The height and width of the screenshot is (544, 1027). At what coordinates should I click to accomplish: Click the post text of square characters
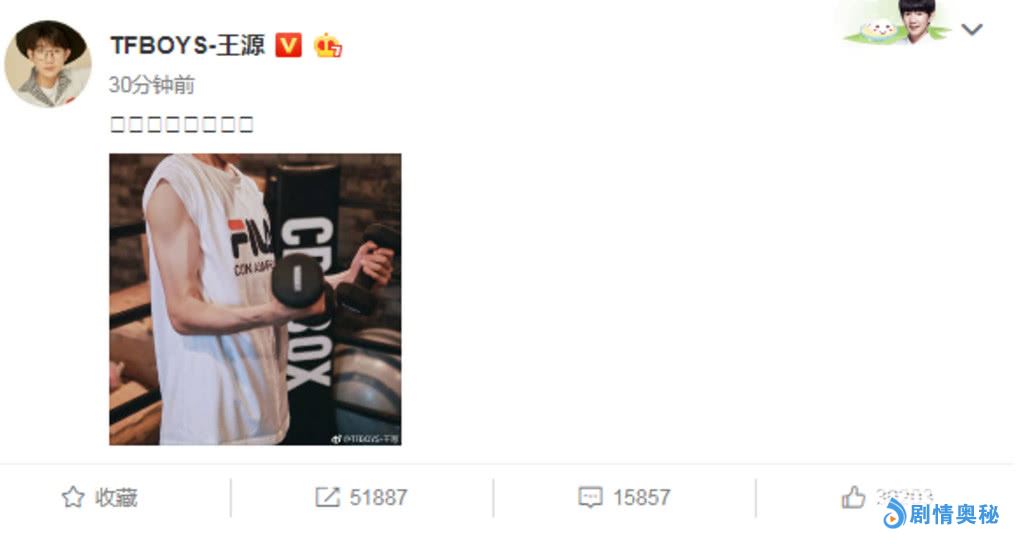[182, 124]
